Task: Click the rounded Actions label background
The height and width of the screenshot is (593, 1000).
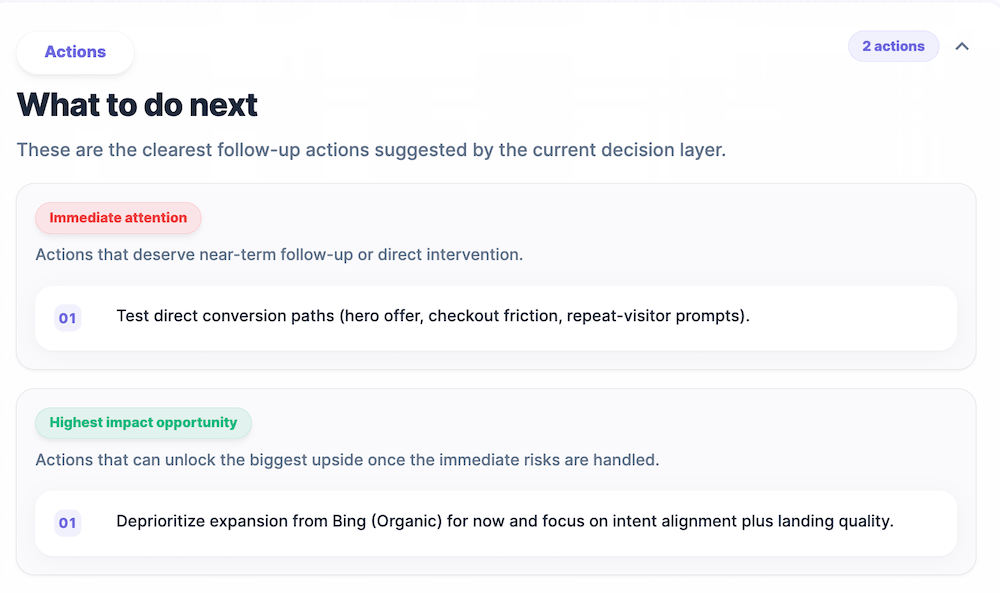Action: (x=74, y=51)
